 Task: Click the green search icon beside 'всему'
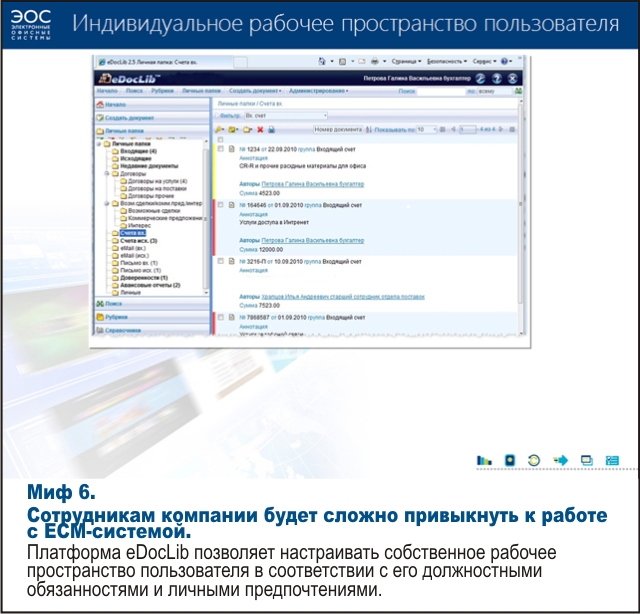pos(518,91)
